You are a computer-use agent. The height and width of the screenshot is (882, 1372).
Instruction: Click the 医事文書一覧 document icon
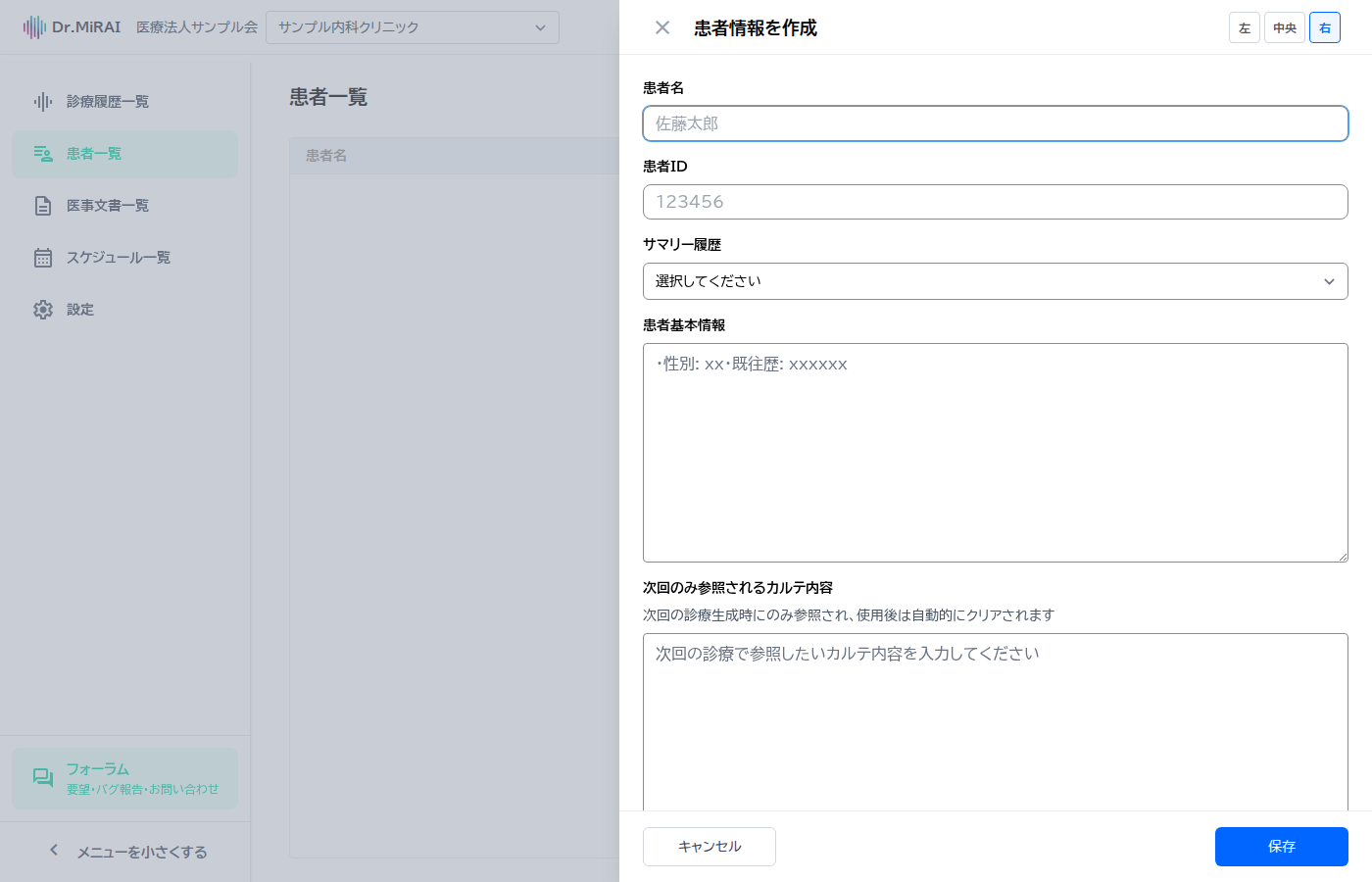(43, 206)
